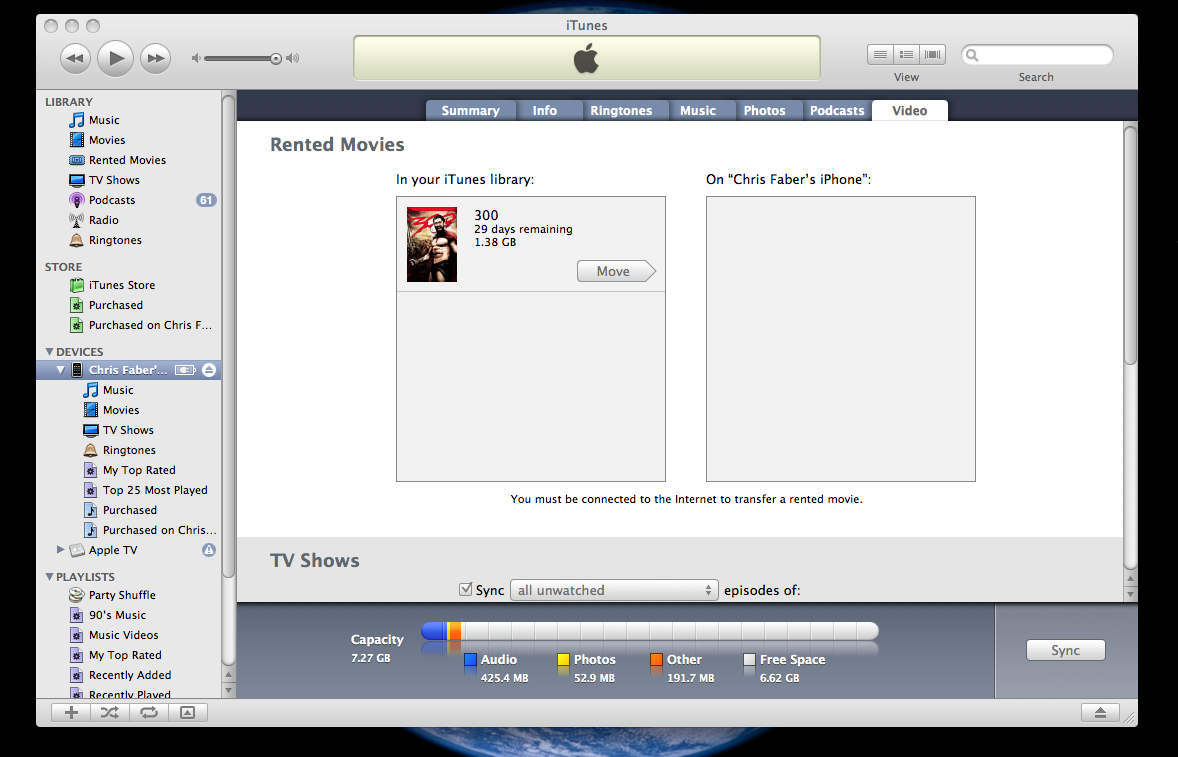The height and width of the screenshot is (757, 1178).
Task: Select Radio in the sidebar
Action: point(104,220)
